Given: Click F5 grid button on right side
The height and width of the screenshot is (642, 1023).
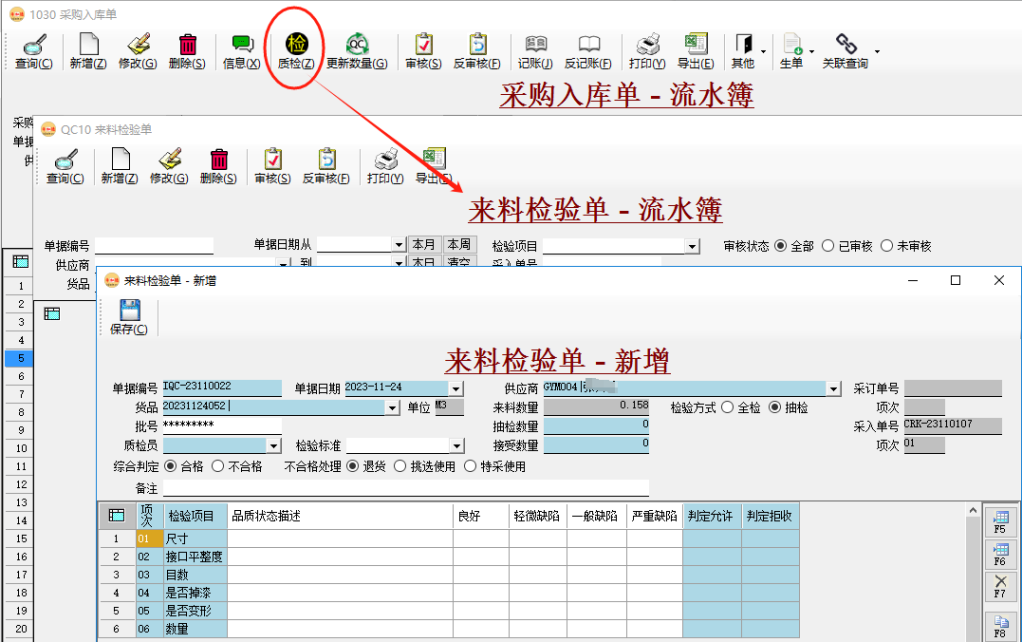Looking at the screenshot, I should (x=1000, y=522).
